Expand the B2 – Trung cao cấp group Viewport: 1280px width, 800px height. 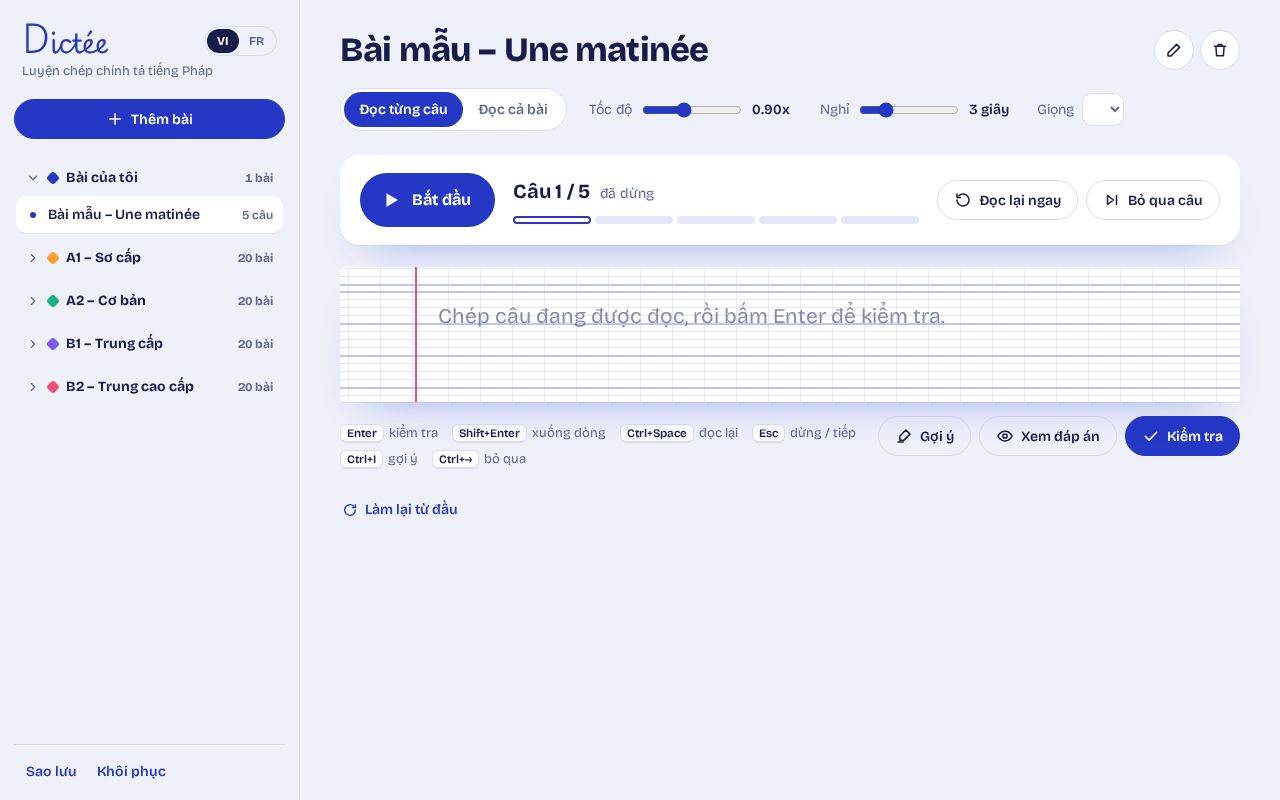tap(33, 387)
